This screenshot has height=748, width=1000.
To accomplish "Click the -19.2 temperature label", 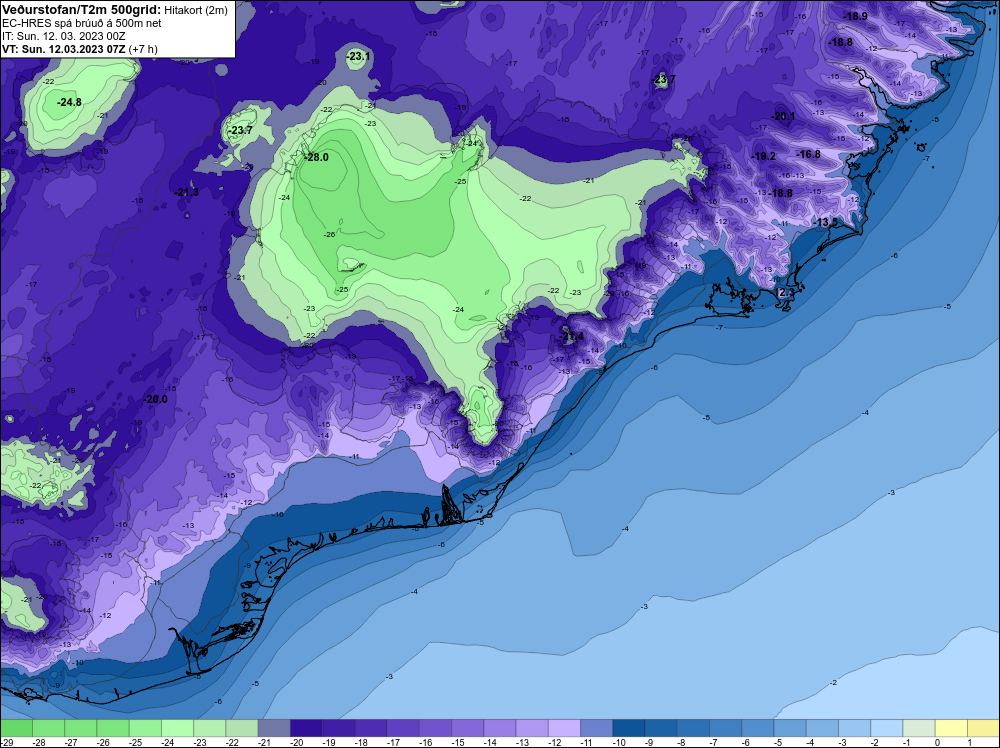I will pos(764,156).
